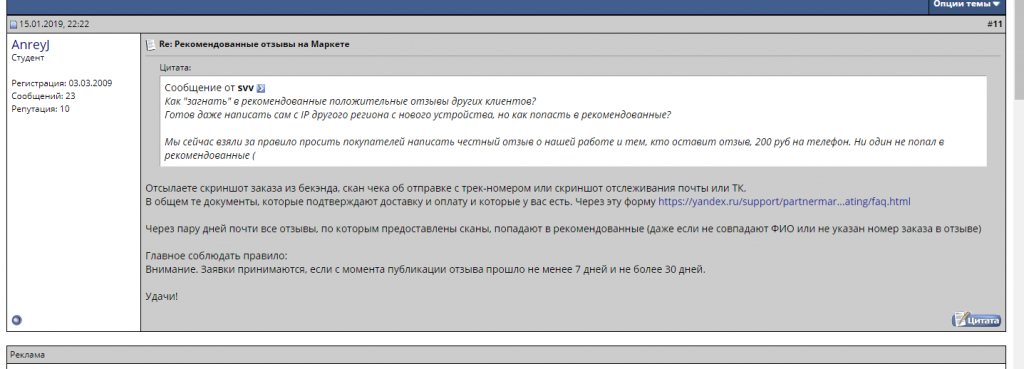Click AnreyJ offline status icon
1024x369 pixels.
click(17, 320)
